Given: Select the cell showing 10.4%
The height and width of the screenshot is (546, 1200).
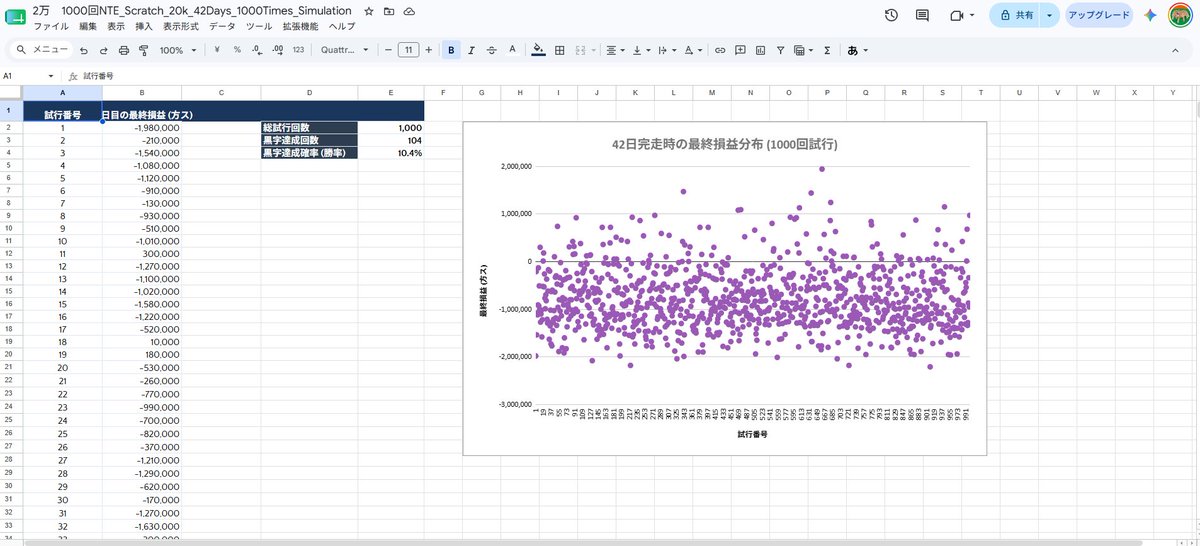Looking at the screenshot, I should pos(390,153).
